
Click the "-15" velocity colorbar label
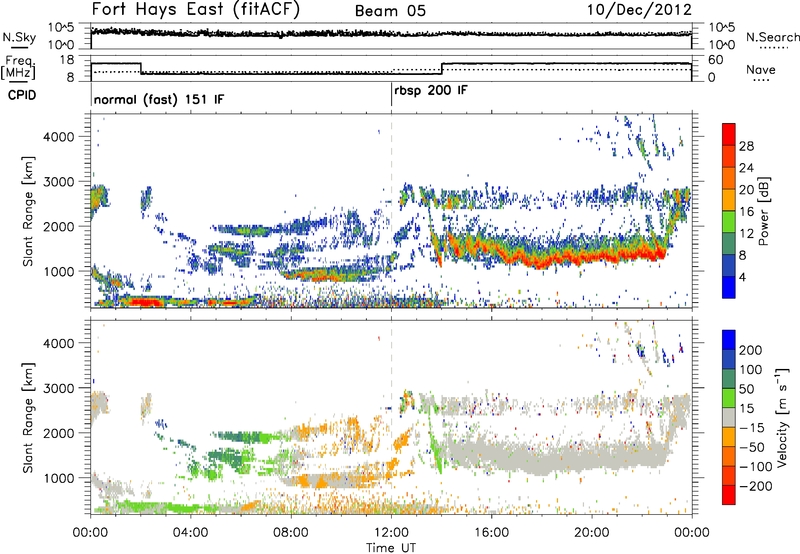(x=751, y=428)
